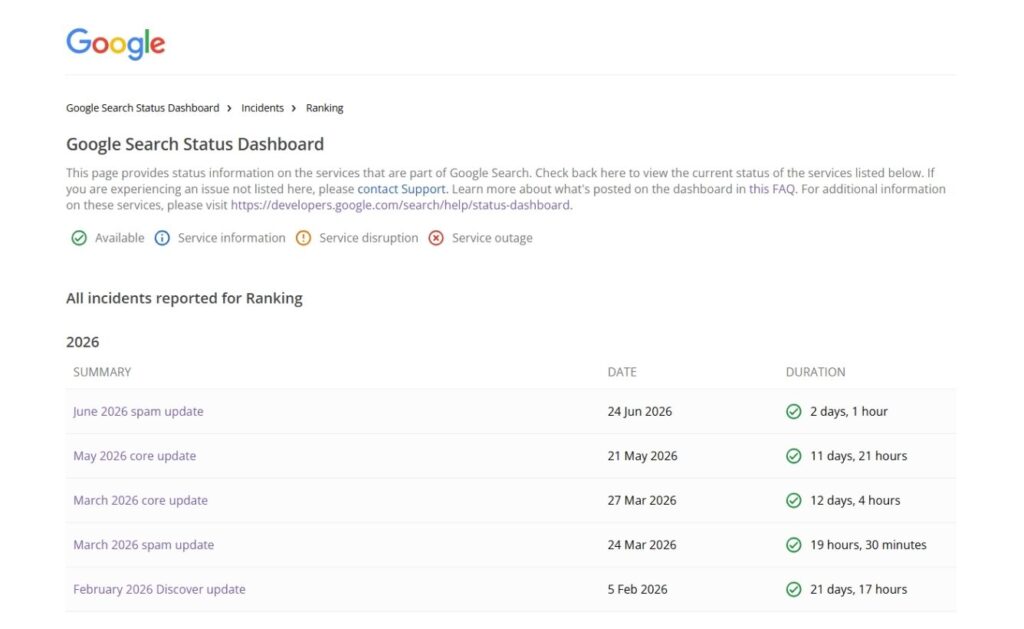Click the DATE column header
The image size is (1024, 629).
(622, 372)
